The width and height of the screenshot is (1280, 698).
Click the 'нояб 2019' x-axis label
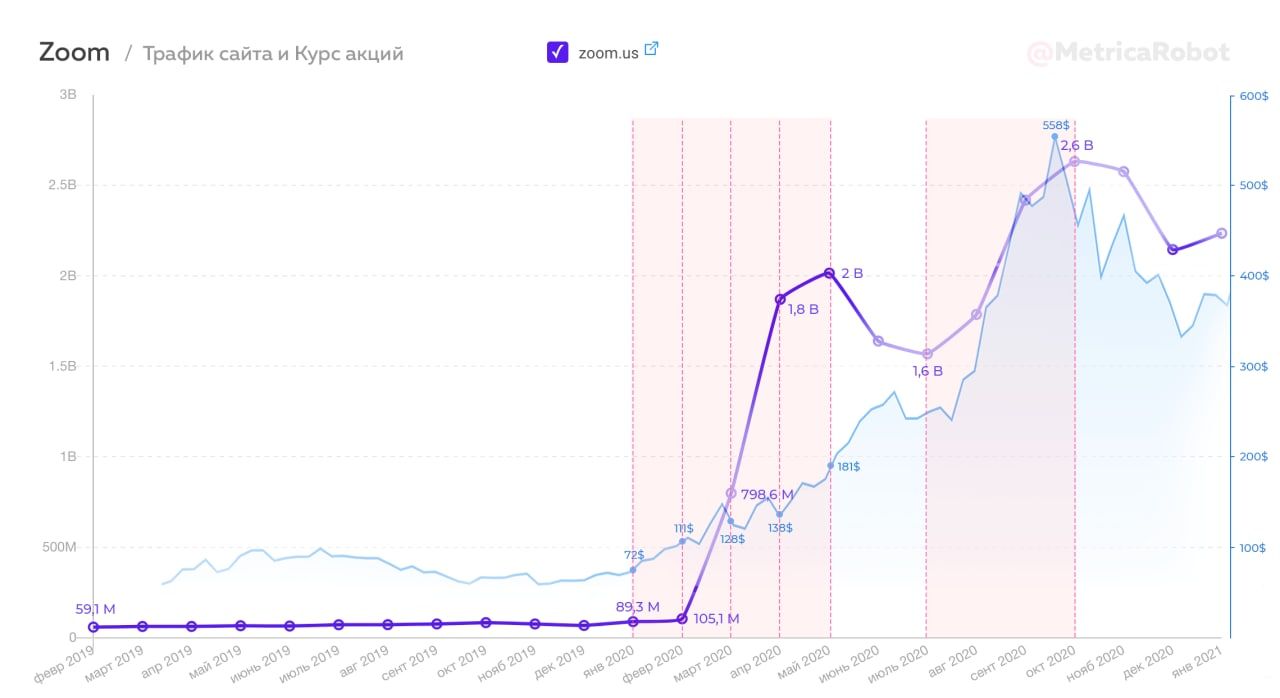[x=507, y=666]
